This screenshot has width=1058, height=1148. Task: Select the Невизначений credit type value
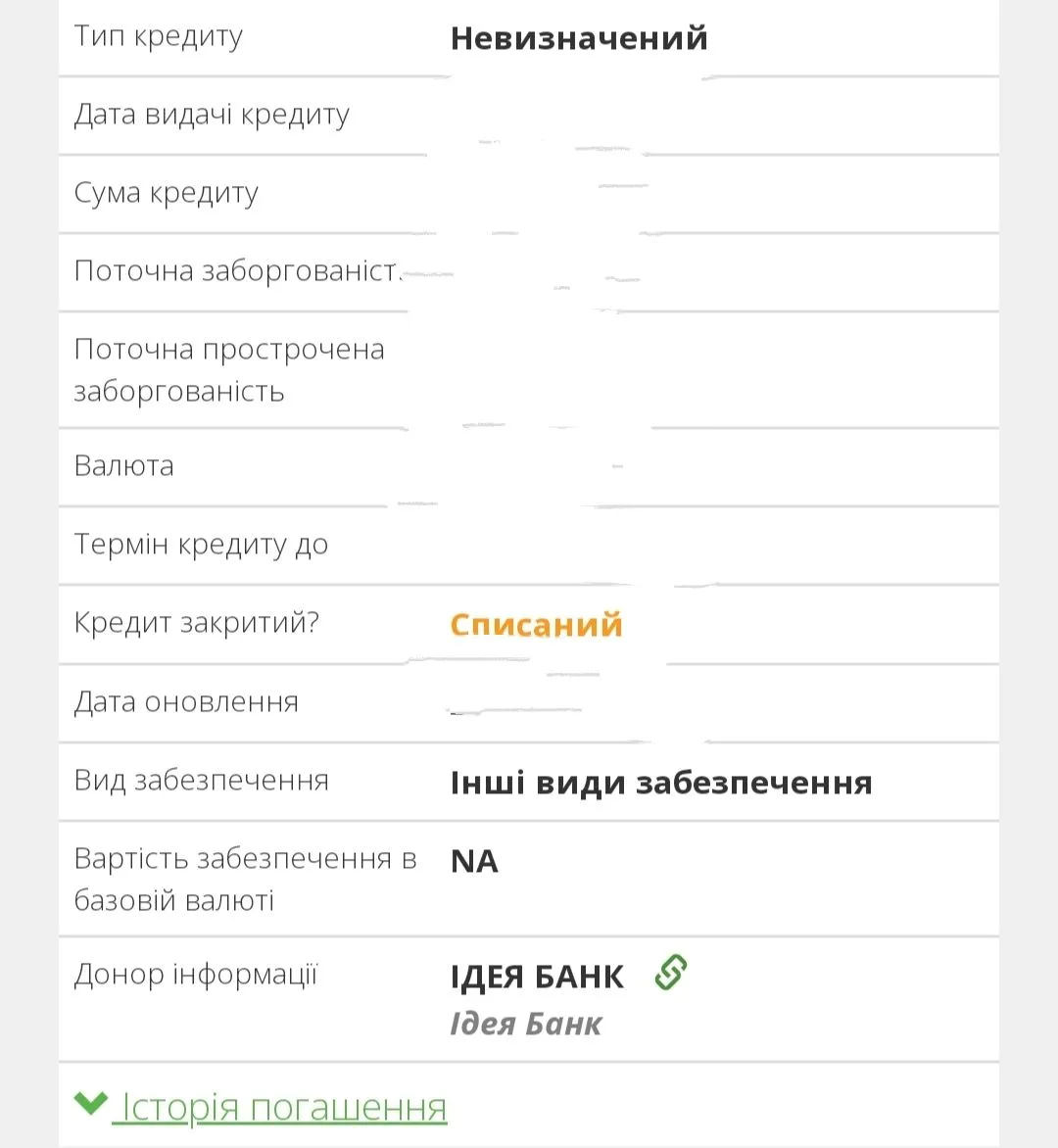click(578, 38)
